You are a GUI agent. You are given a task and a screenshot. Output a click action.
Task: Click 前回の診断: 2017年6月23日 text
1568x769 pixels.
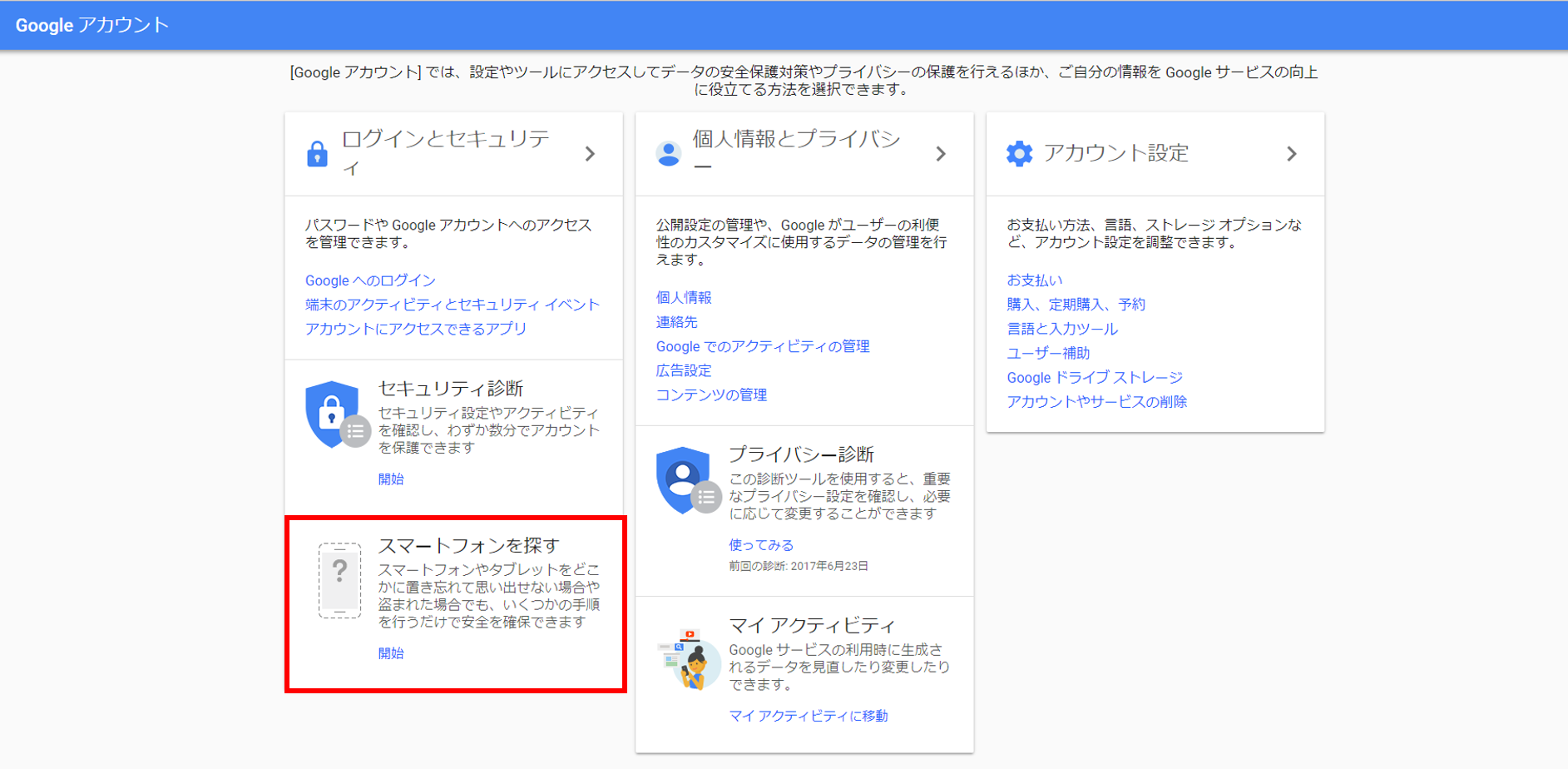click(x=799, y=566)
